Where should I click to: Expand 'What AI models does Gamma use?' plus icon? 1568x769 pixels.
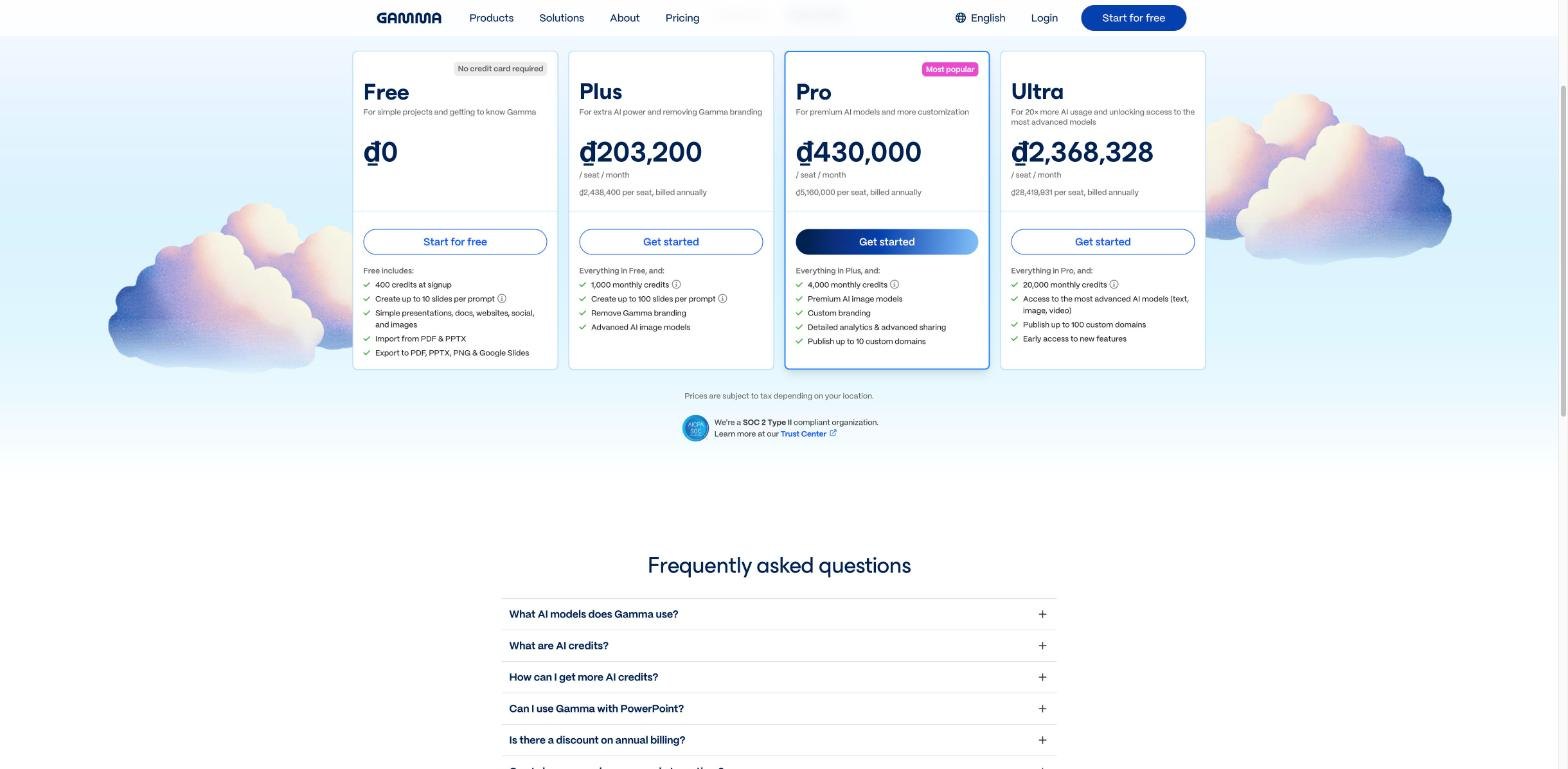click(1042, 614)
